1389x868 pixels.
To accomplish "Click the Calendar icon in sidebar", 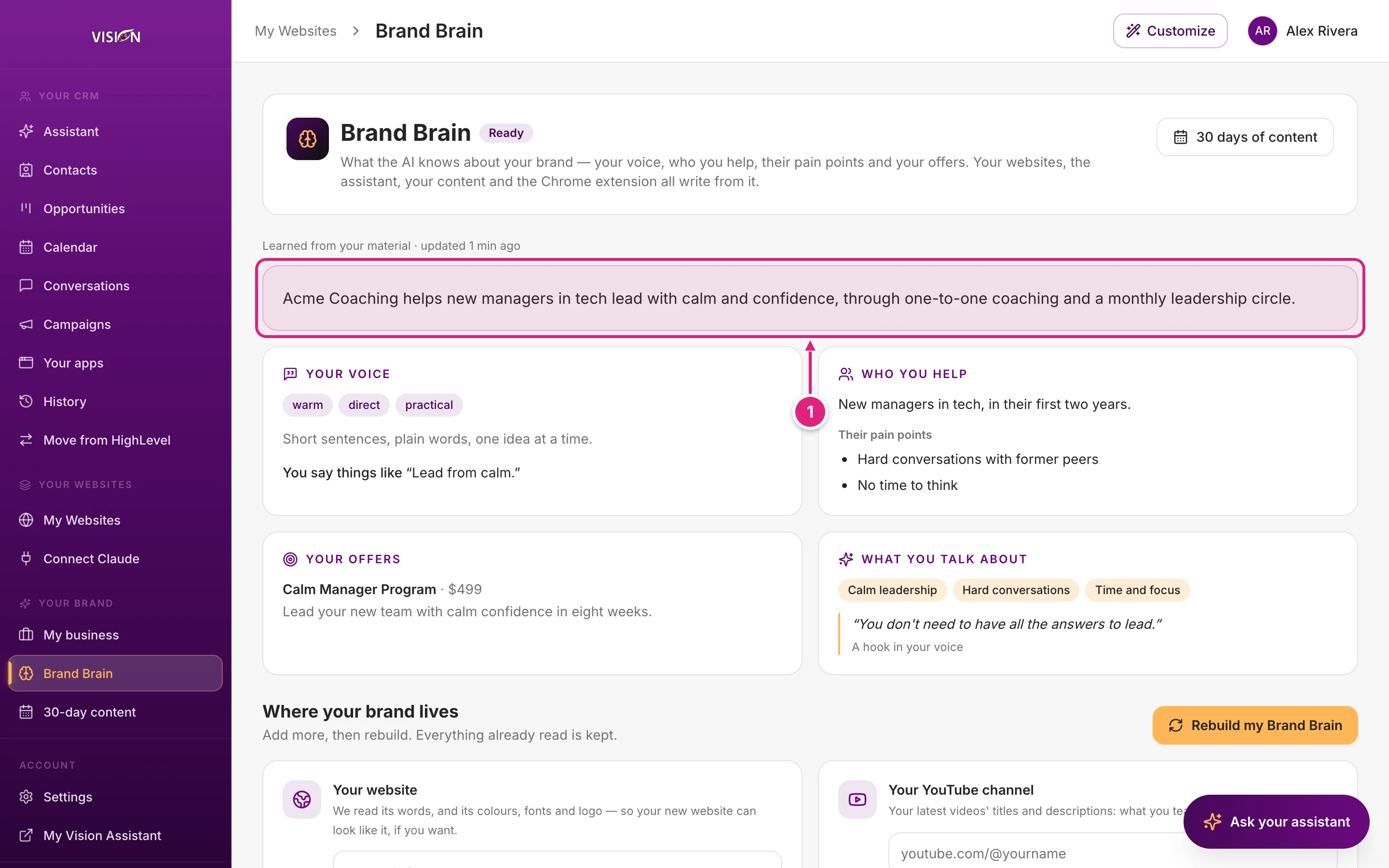I will click(x=26, y=247).
